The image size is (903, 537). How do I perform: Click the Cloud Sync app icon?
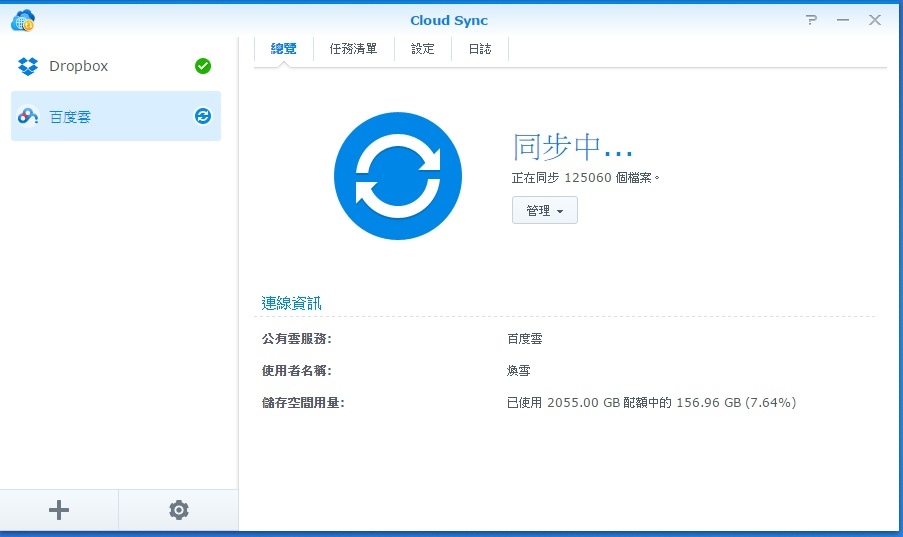pos(23,20)
